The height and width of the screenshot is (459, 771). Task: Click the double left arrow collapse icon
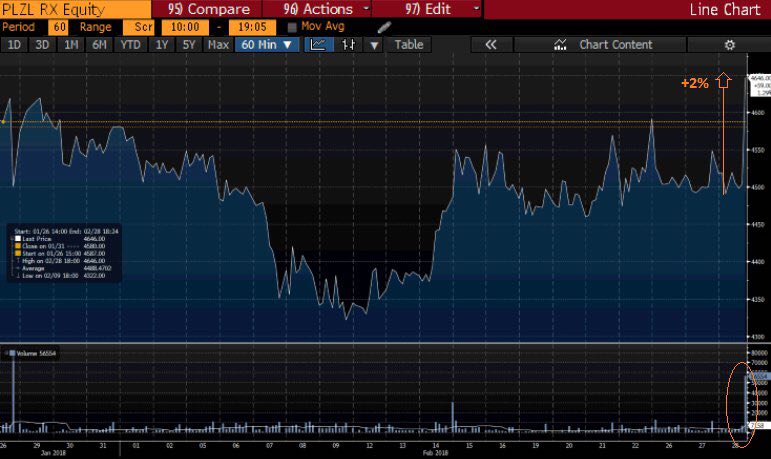[491, 45]
